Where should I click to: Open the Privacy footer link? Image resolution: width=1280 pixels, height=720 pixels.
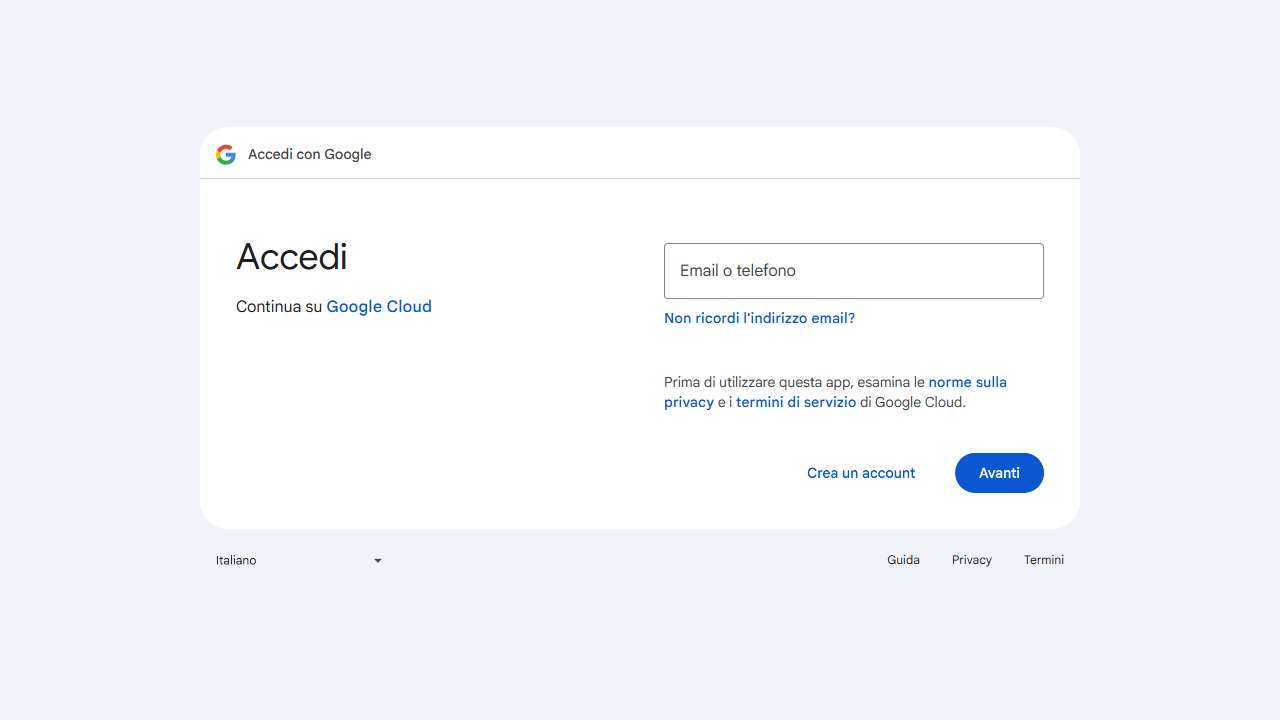971,560
